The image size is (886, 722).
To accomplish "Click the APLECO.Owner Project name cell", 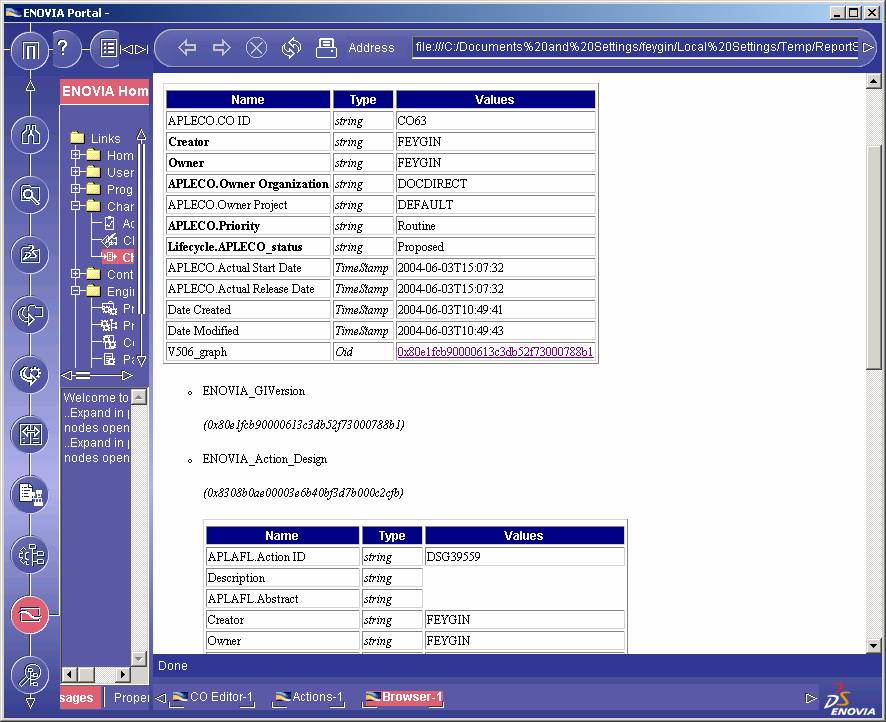I will [x=248, y=205].
